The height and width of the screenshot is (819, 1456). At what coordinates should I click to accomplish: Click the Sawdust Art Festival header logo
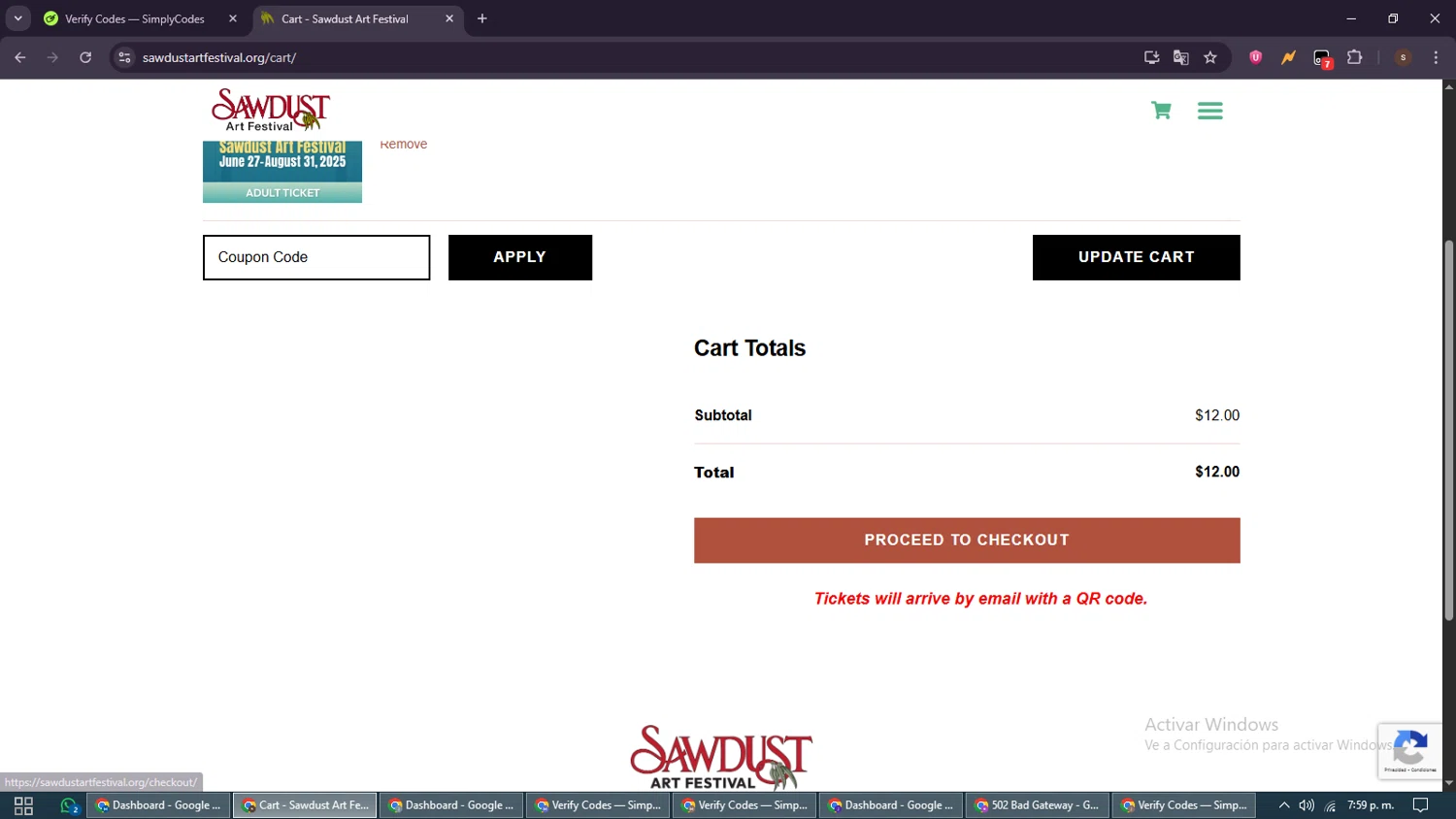click(x=271, y=110)
